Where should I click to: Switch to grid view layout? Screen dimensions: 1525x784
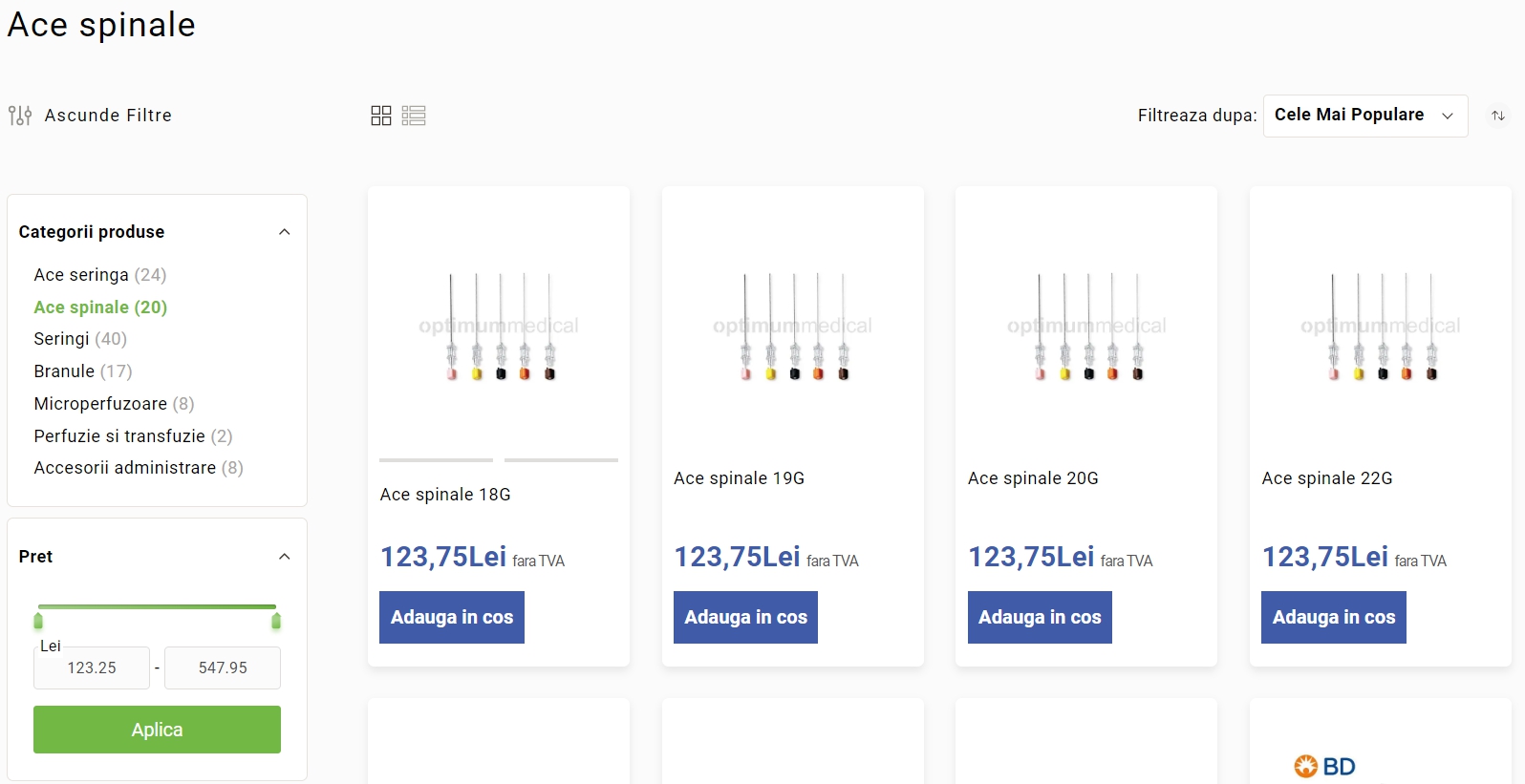(381, 116)
